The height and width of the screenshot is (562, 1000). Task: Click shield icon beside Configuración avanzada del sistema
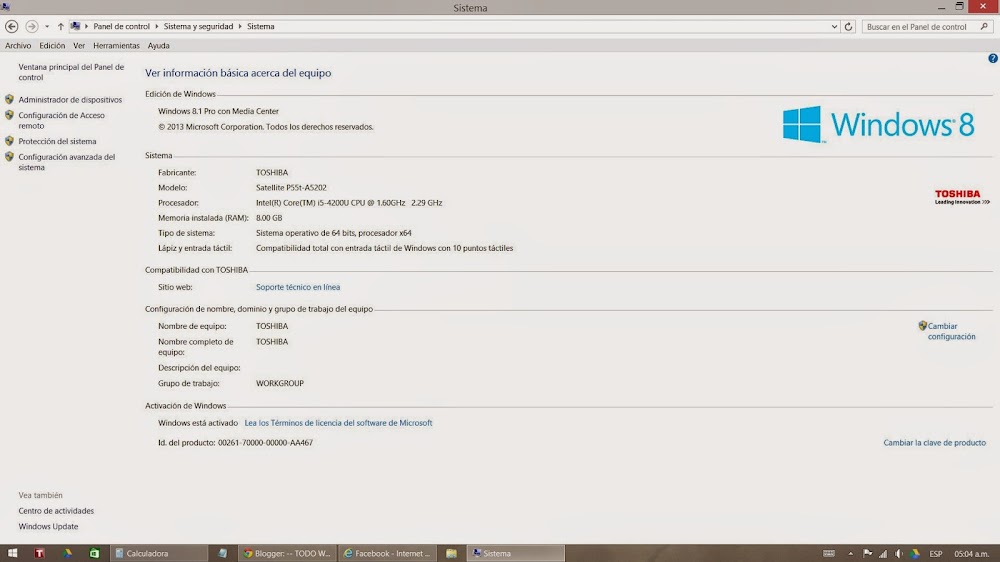pyautogui.click(x=9, y=157)
